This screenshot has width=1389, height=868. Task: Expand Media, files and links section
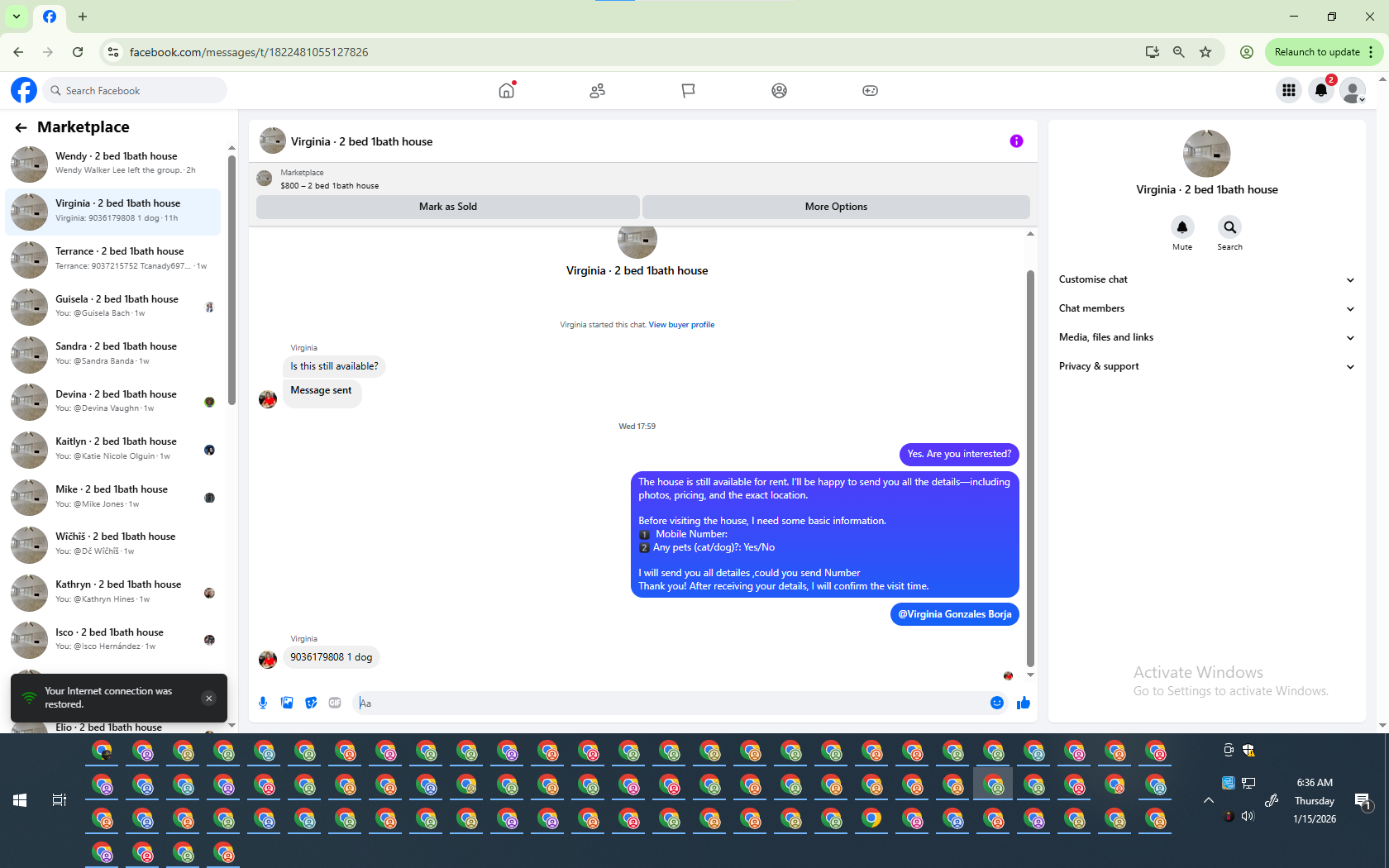(x=1206, y=337)
